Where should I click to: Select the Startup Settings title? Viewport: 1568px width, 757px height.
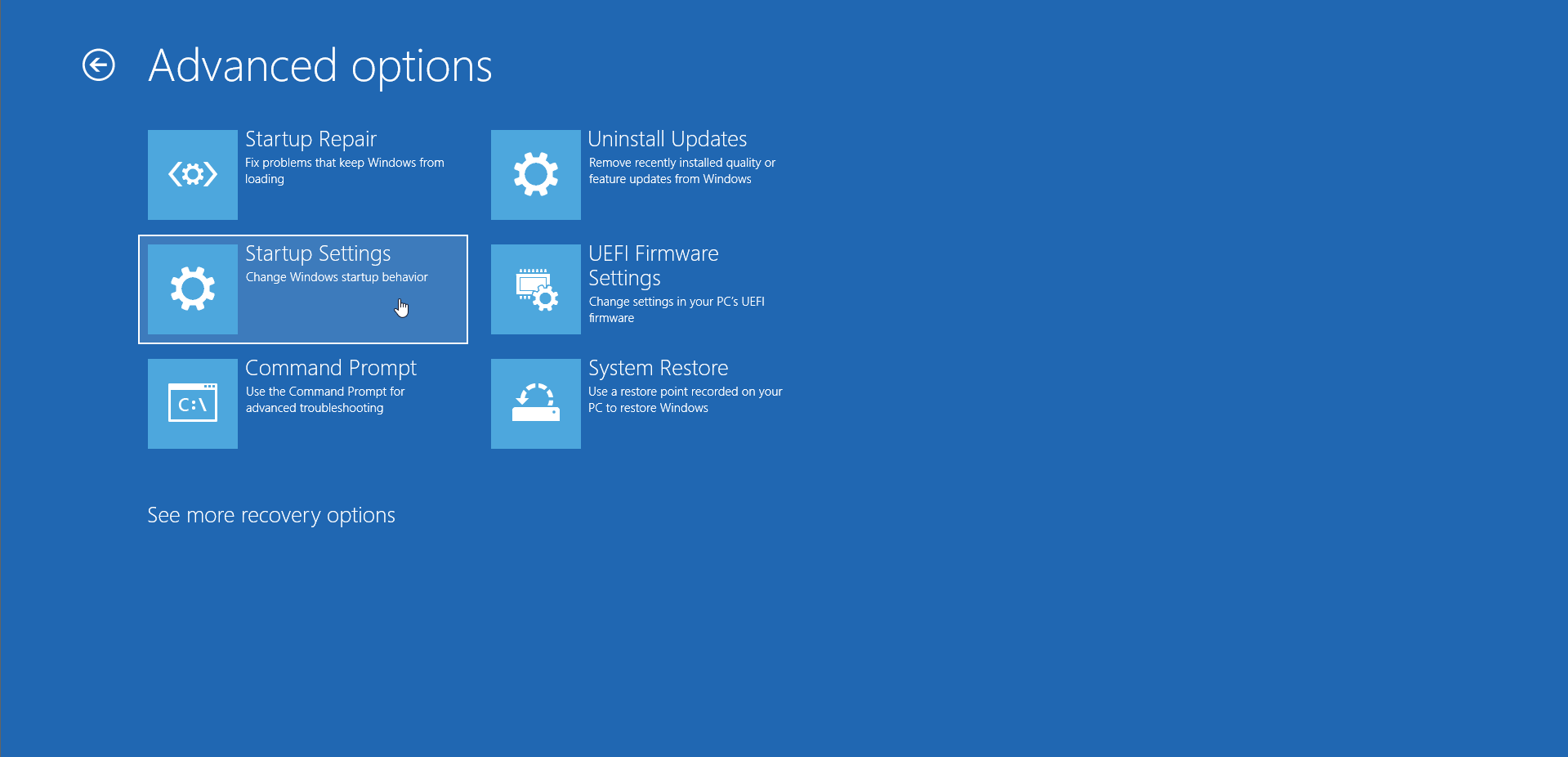coord(318,254)
